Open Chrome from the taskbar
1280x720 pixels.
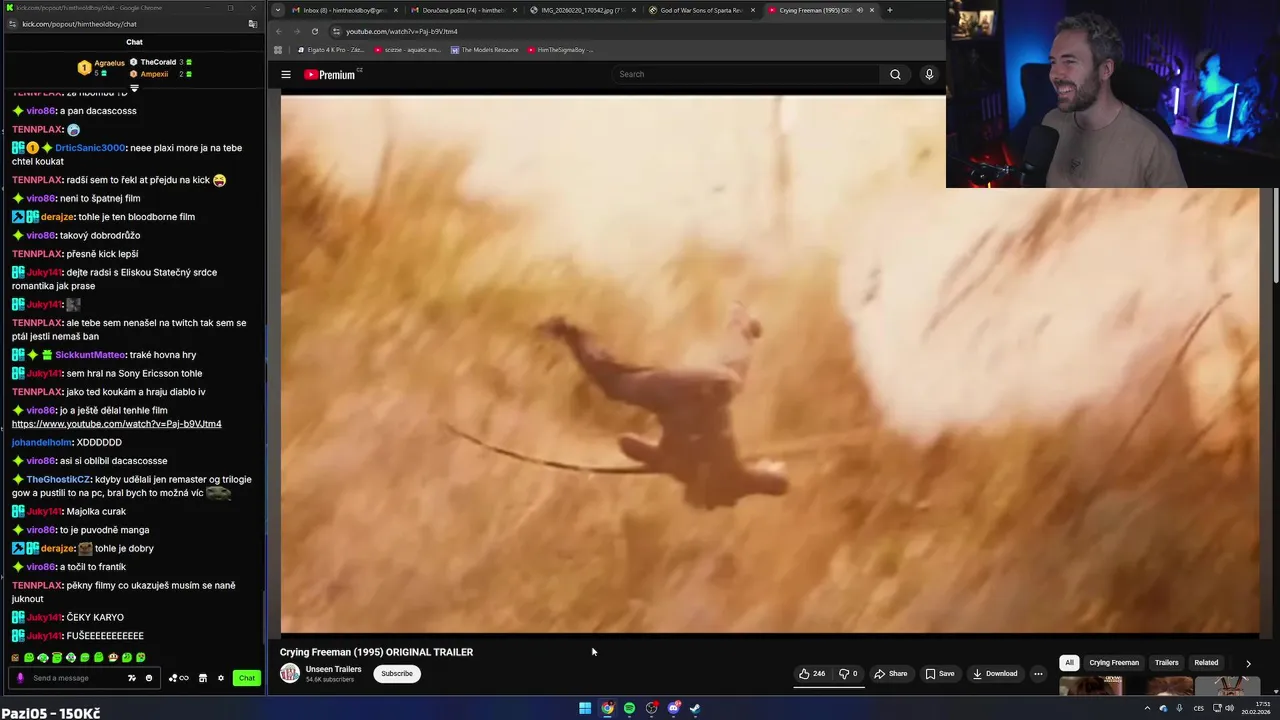pyautogui.click(x=607, y=708)
